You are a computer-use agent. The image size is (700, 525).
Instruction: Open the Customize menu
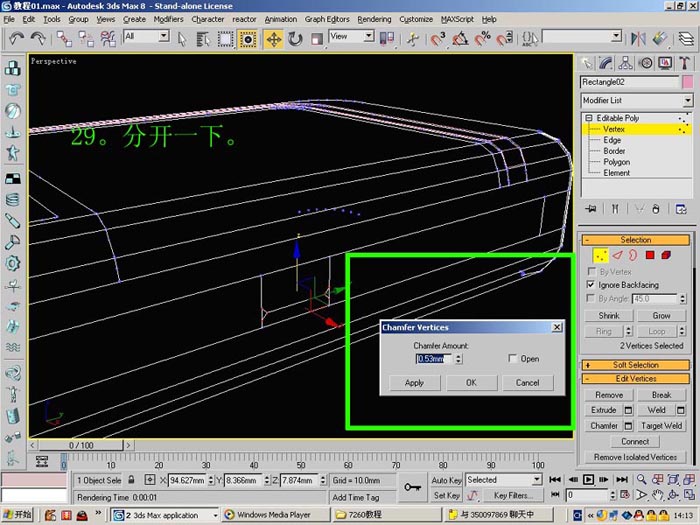coord(416,19)
